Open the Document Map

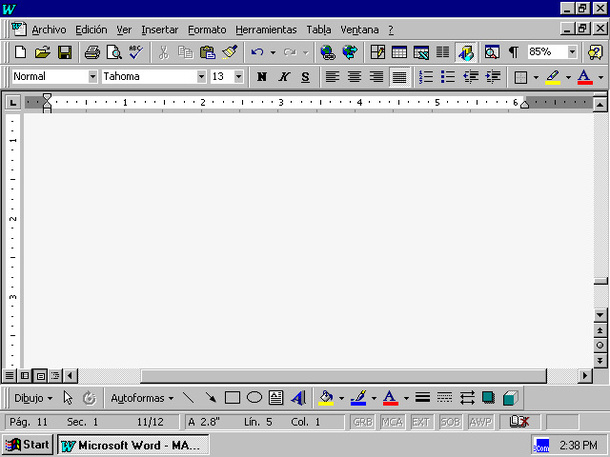492,52
